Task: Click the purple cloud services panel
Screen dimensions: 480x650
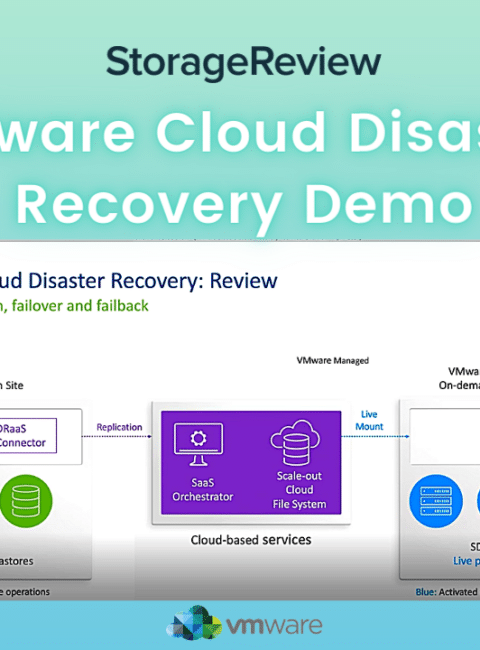Action: (251, 463)
